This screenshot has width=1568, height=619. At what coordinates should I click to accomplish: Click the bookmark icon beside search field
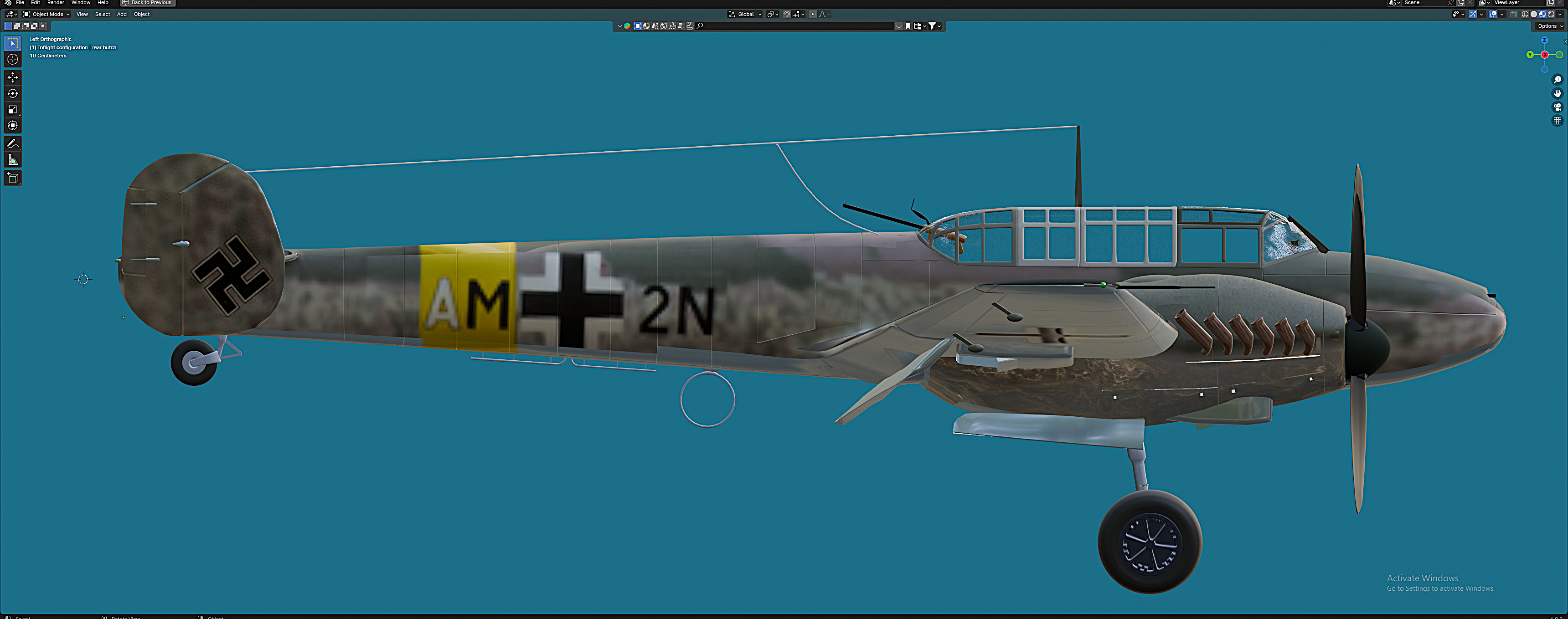[908, 26]
